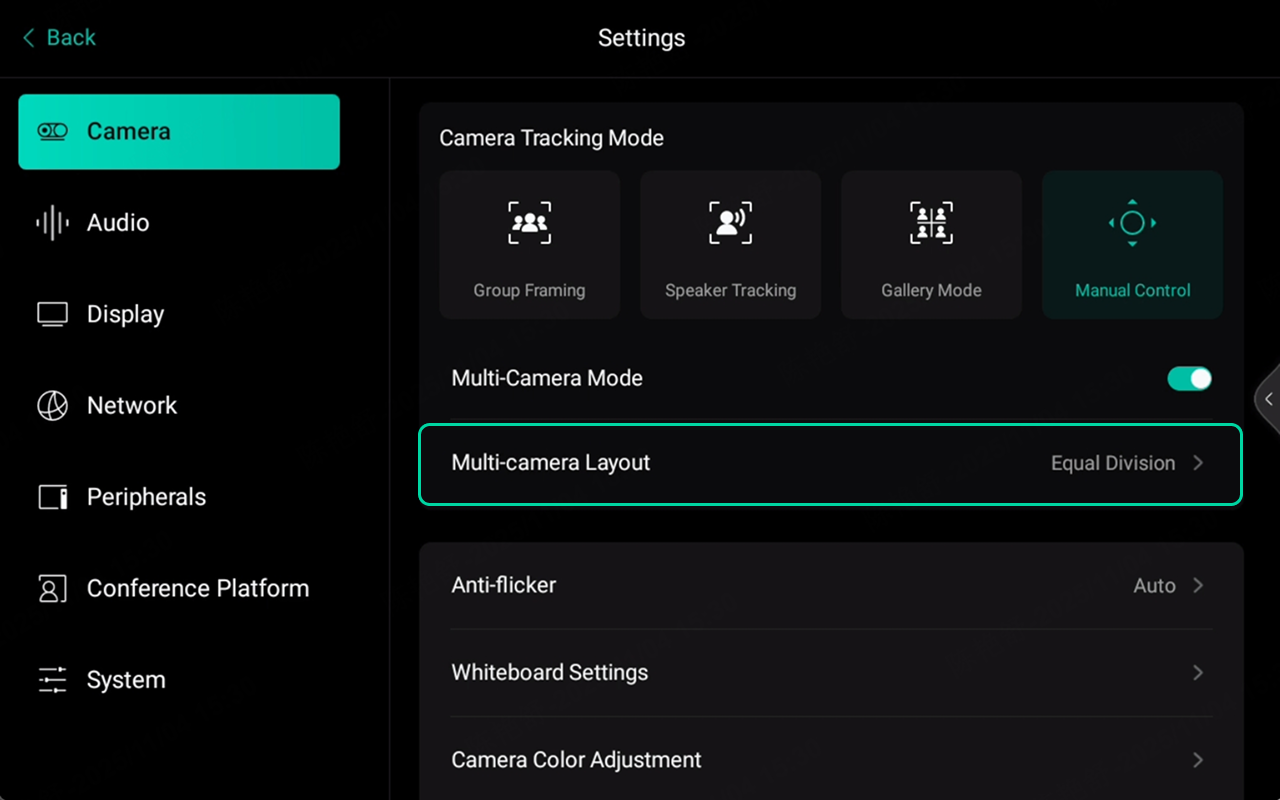Open Camera Color Adjustment
Screen dimensions: 1280x800
(x=1198, y=760)
